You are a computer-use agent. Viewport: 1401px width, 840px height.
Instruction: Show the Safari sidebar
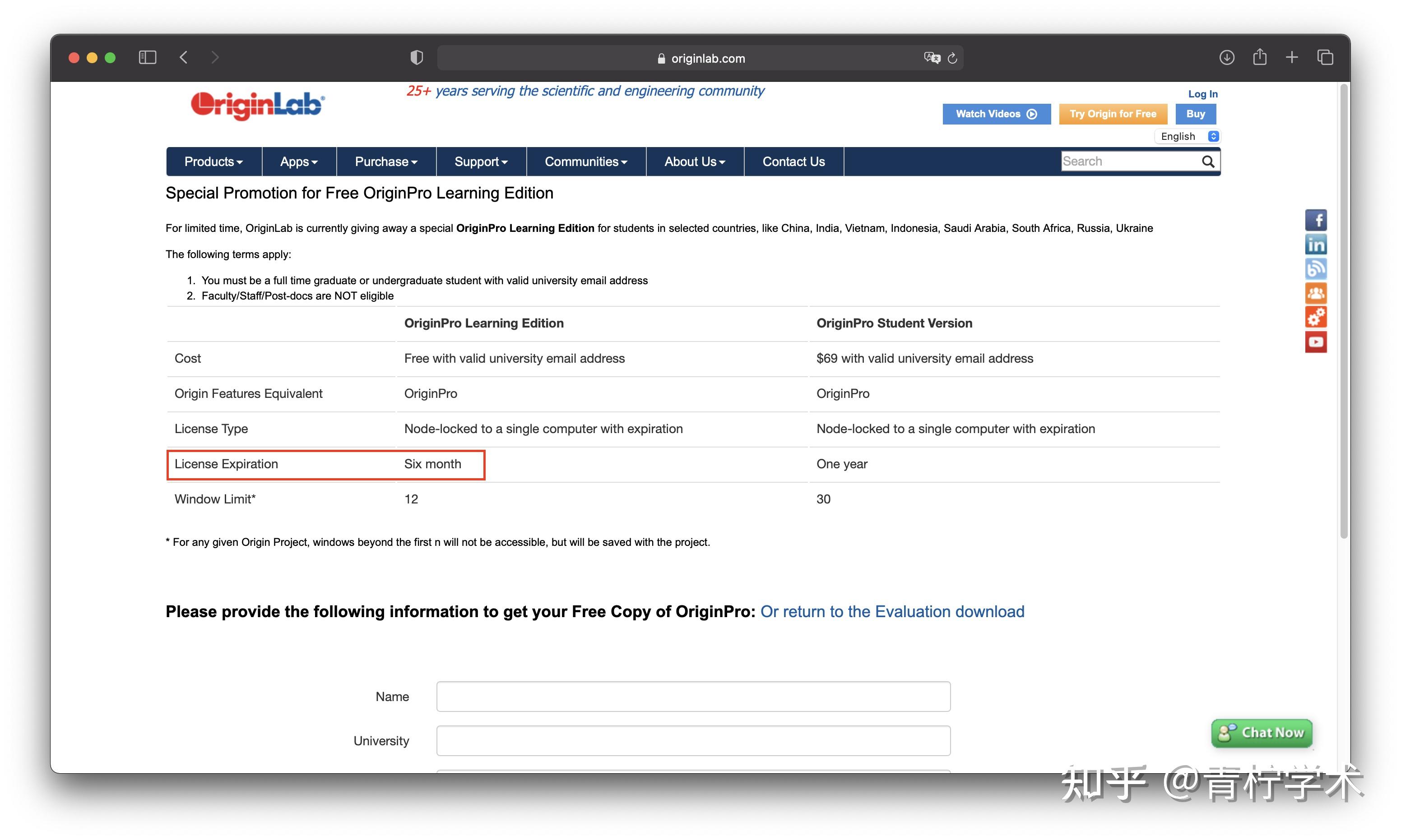pyautogui.click(x=147, y=58)
